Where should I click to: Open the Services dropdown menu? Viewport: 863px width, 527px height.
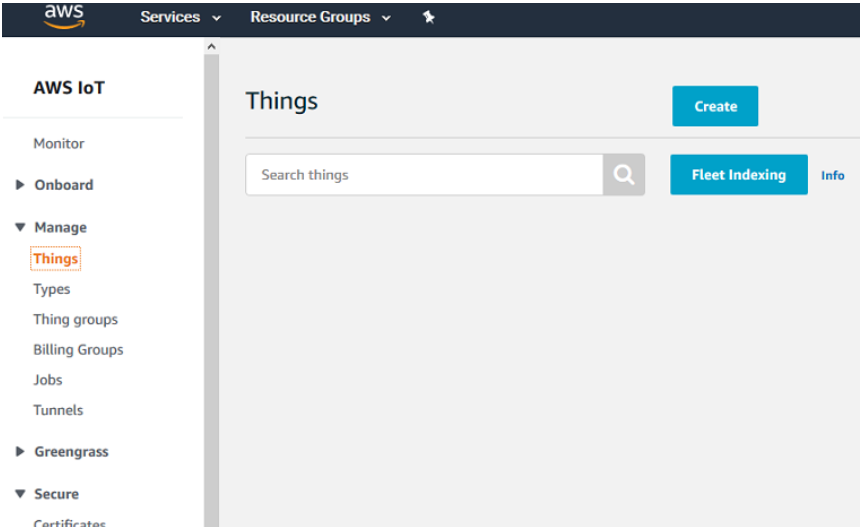pyautogui.click(x=181, y=17)
